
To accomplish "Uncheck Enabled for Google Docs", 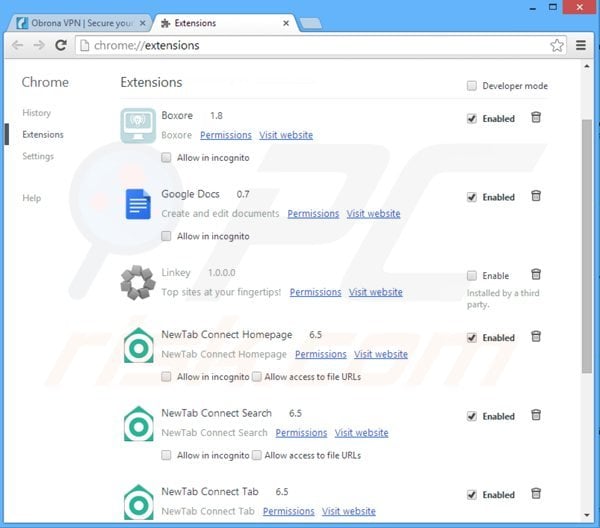I will point(472,197).
